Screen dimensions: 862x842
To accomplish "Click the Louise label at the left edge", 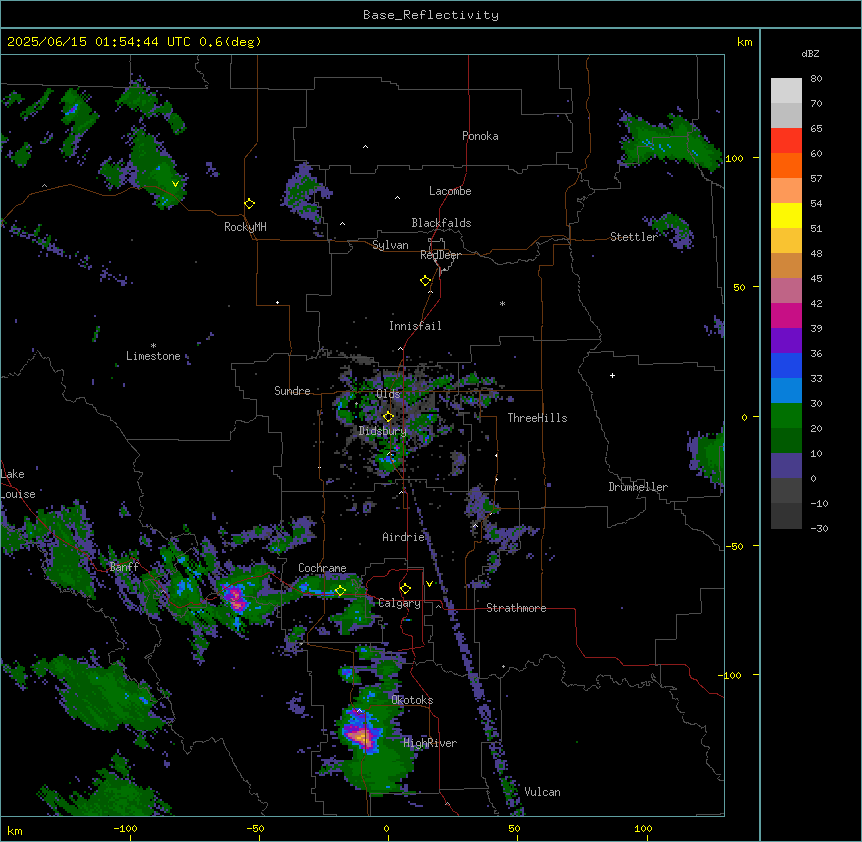I will pyautogui.click(x=17, y=494).
